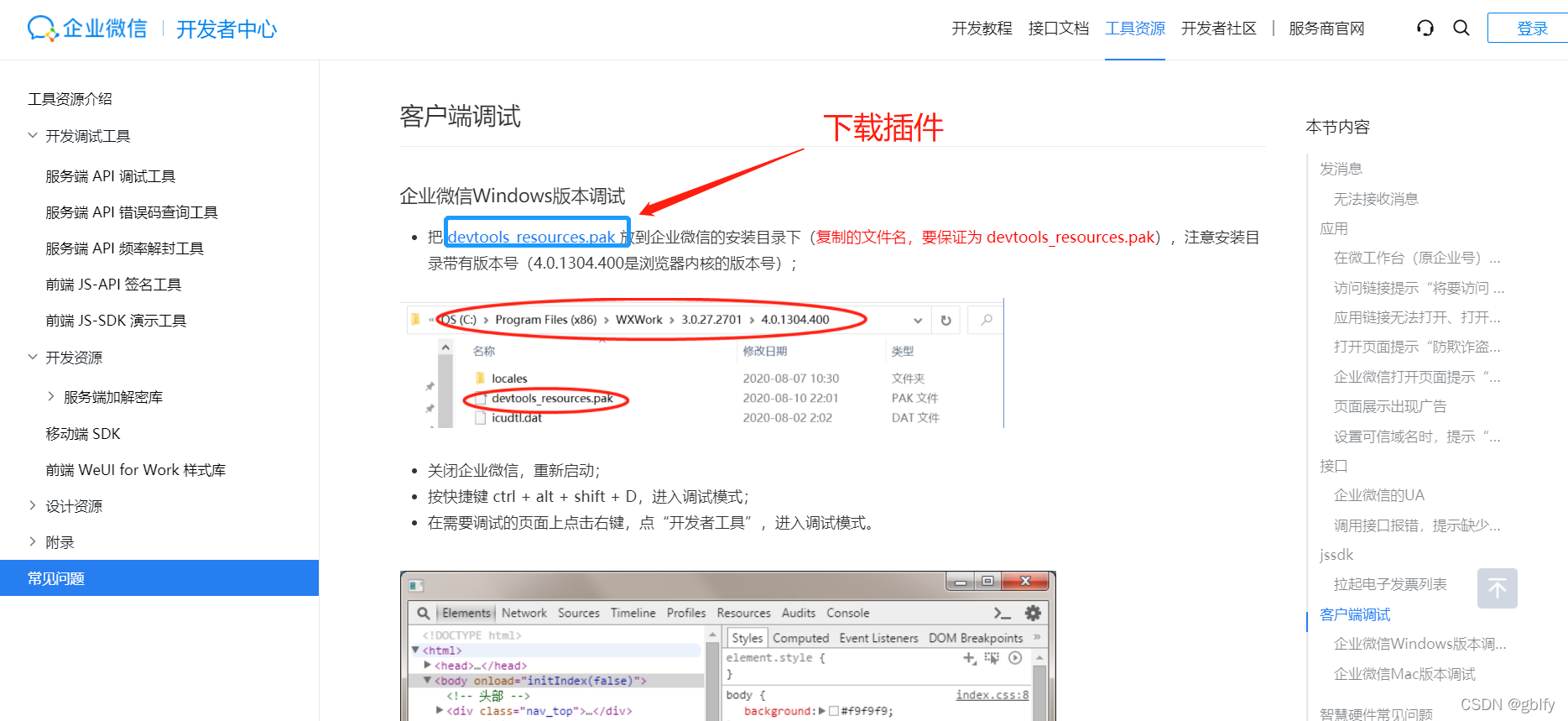Jump to 发消息 in section outline
Image resolution: width=1568 pixels, height=721 pixels.
1341,169
